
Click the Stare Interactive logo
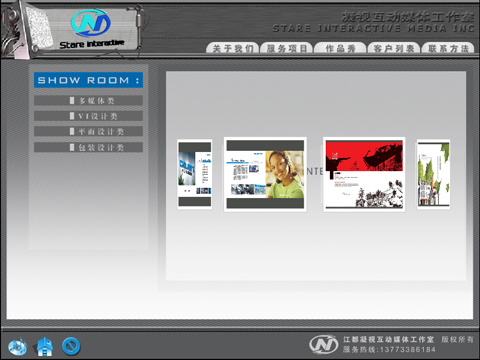coord(90,29)
